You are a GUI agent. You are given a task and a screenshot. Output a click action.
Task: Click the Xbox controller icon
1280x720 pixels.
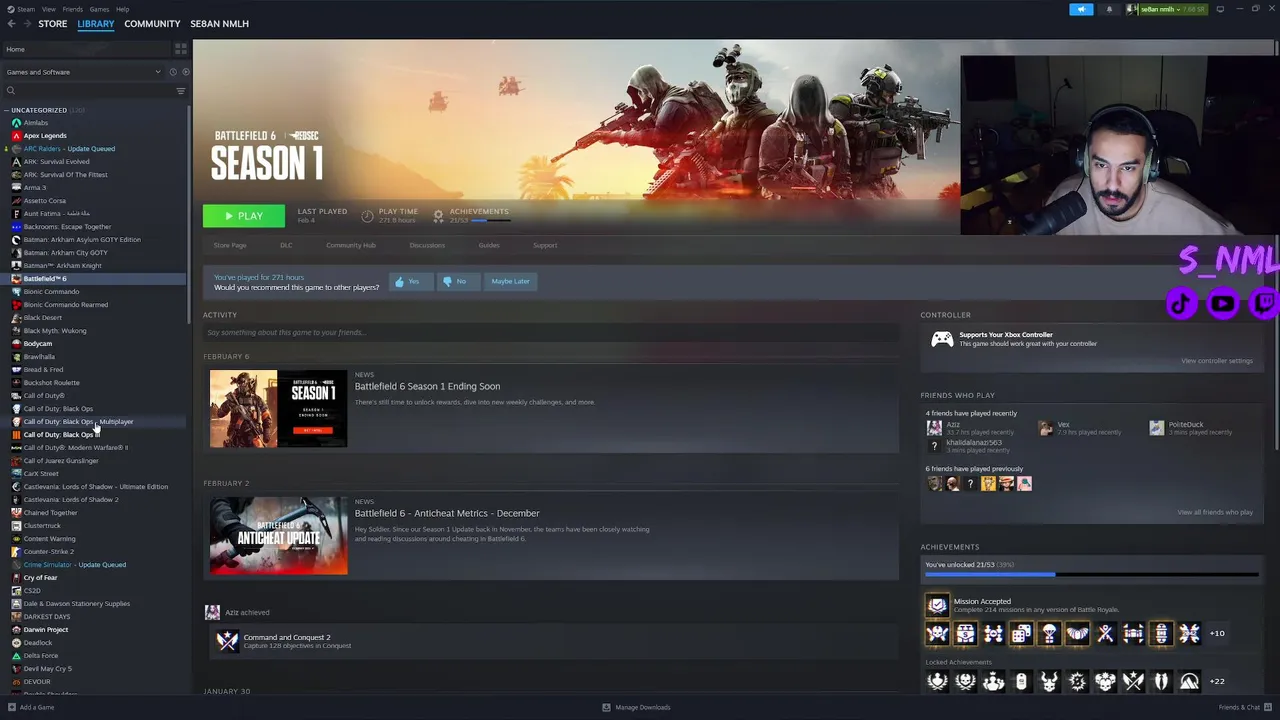tap(942, 340)
